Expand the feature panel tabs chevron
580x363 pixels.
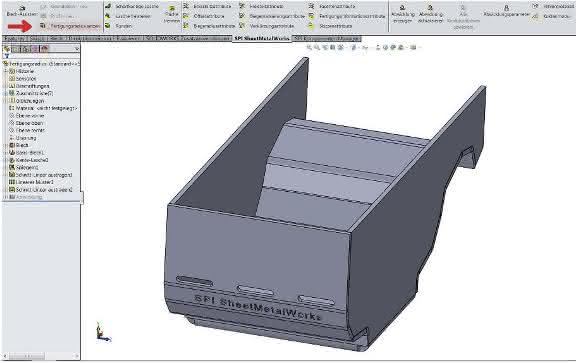pos(76,49)
